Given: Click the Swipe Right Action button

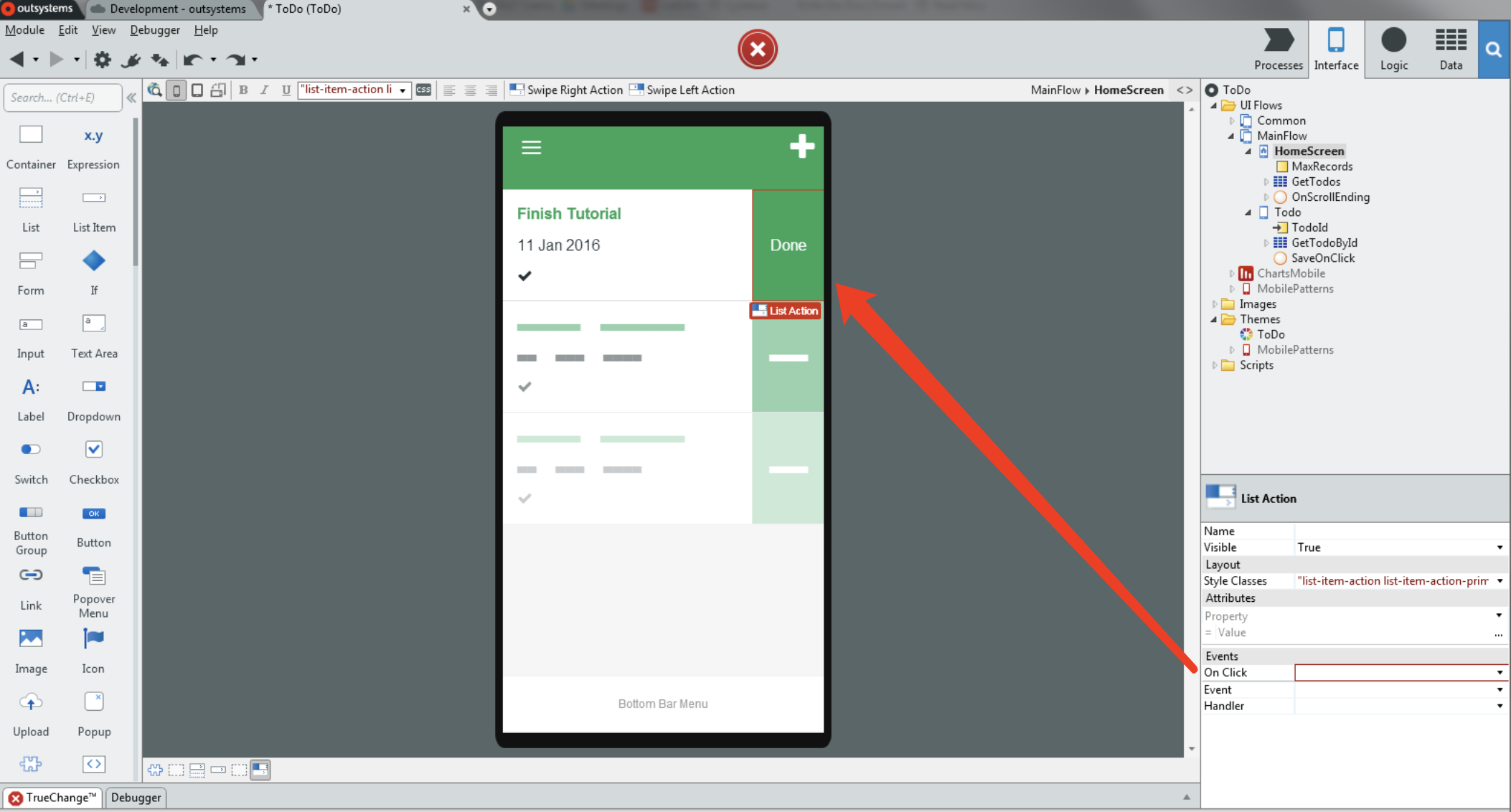Looking at the screenshot, I should click(x=566, y=90).
